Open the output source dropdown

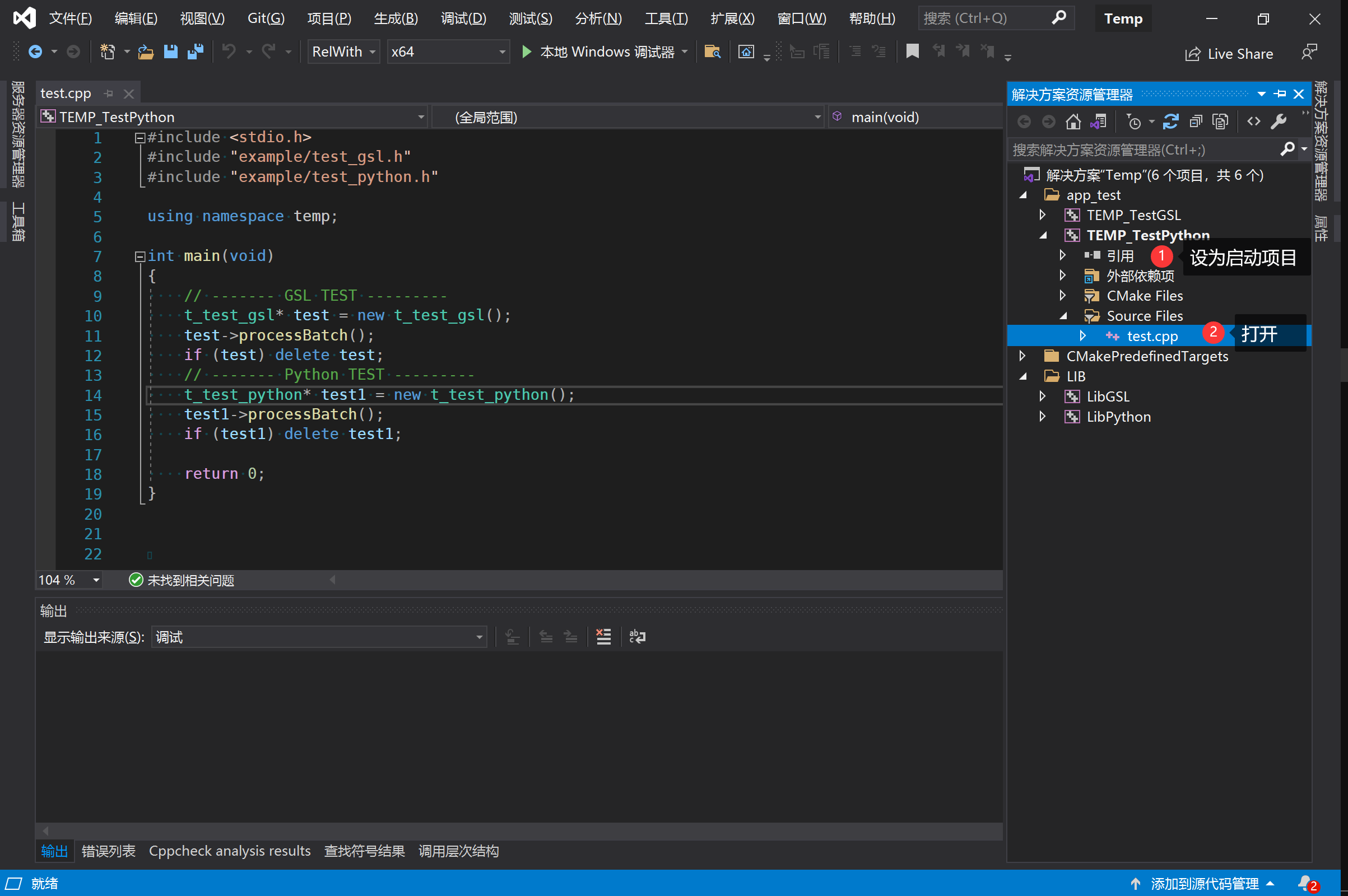319,637
